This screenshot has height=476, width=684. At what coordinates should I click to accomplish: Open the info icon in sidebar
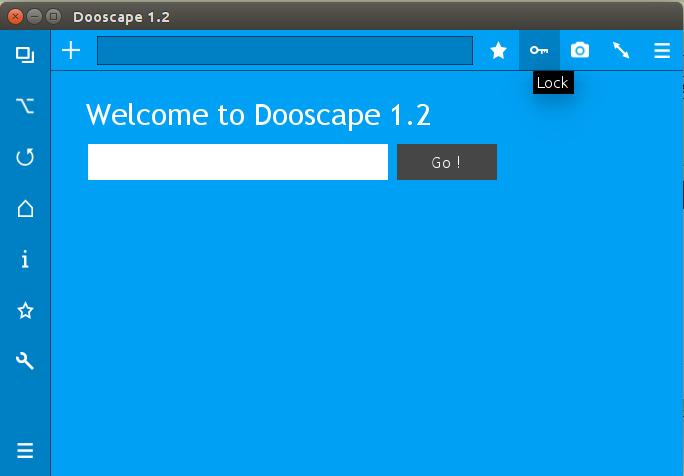click(25, 259)
